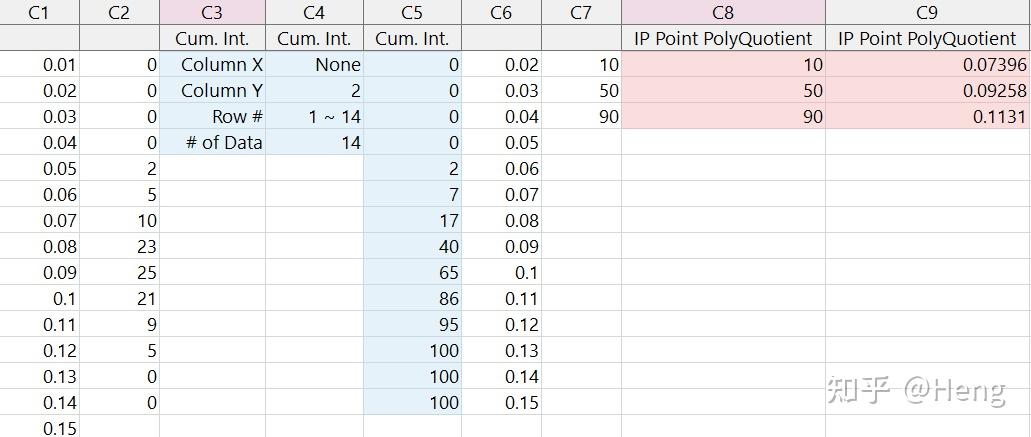The image size is (1031, 437).
Task: Click the C3 column header
Action: pyautogui.click(x=212, y=13)
